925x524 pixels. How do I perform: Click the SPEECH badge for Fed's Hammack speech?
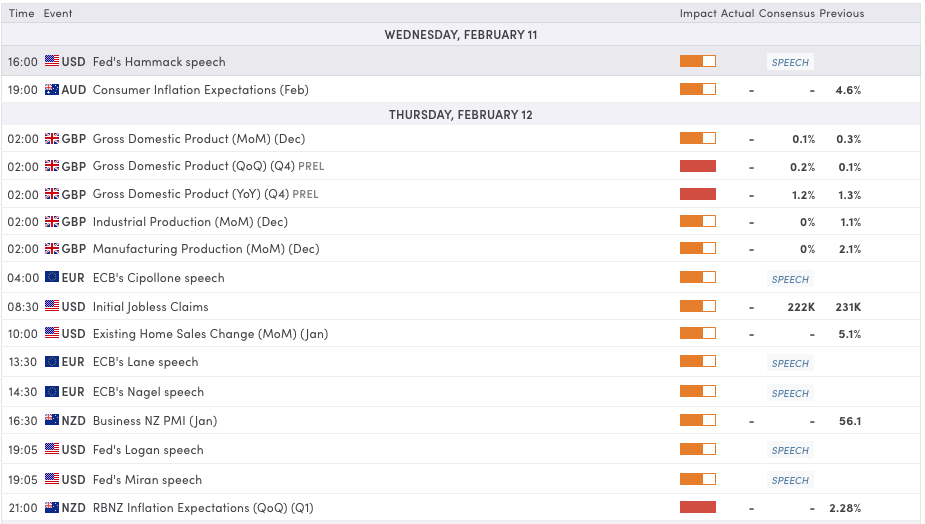tap(790, 62)
